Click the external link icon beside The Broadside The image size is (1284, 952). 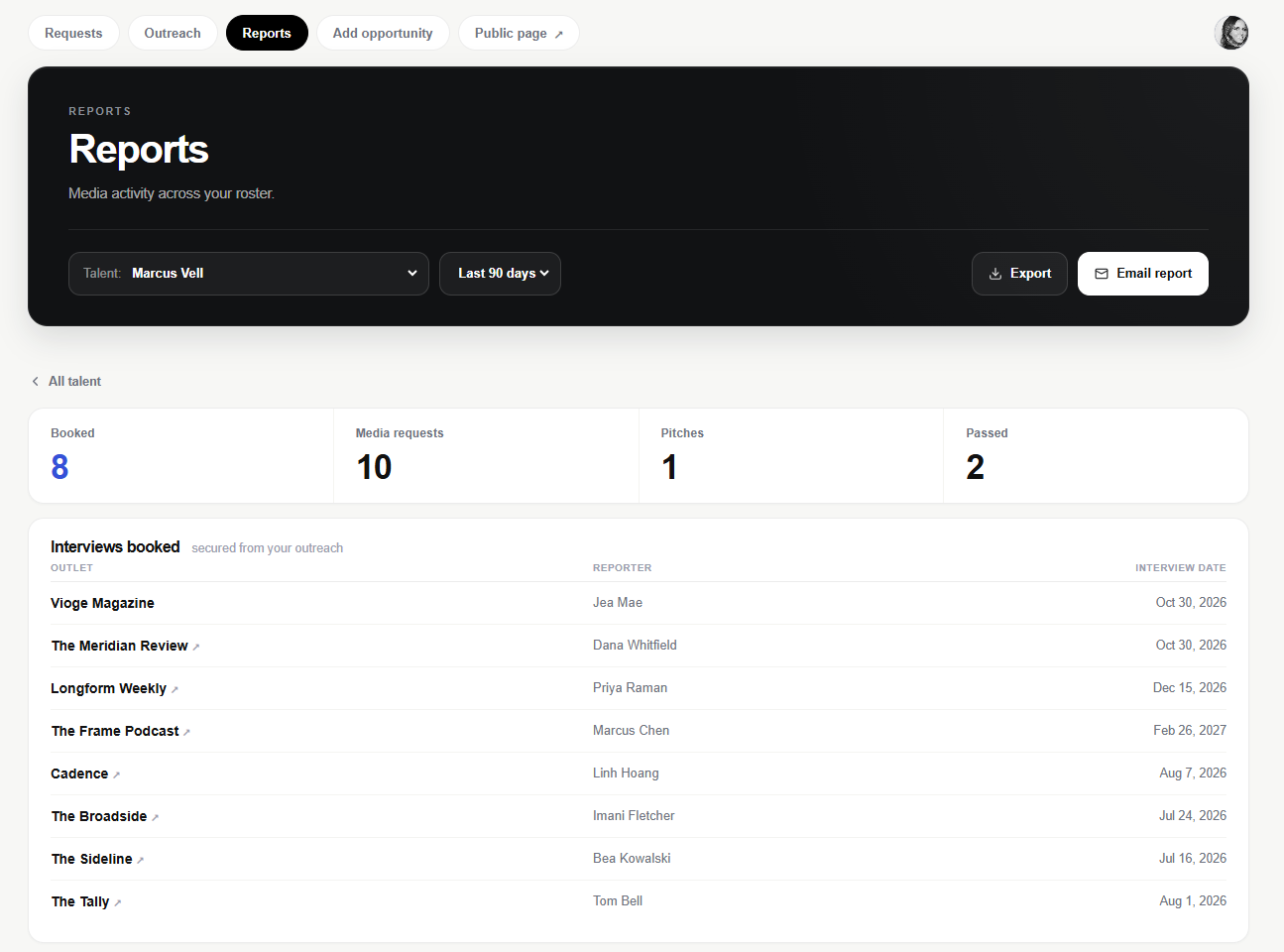[155, 817]
